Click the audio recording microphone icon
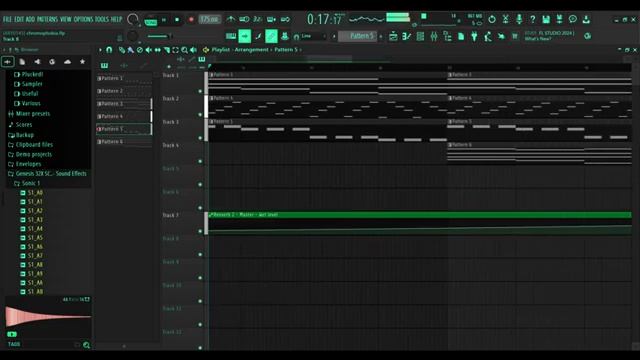Viewport: 640px width, 360px height. click(x=519, y=19)
